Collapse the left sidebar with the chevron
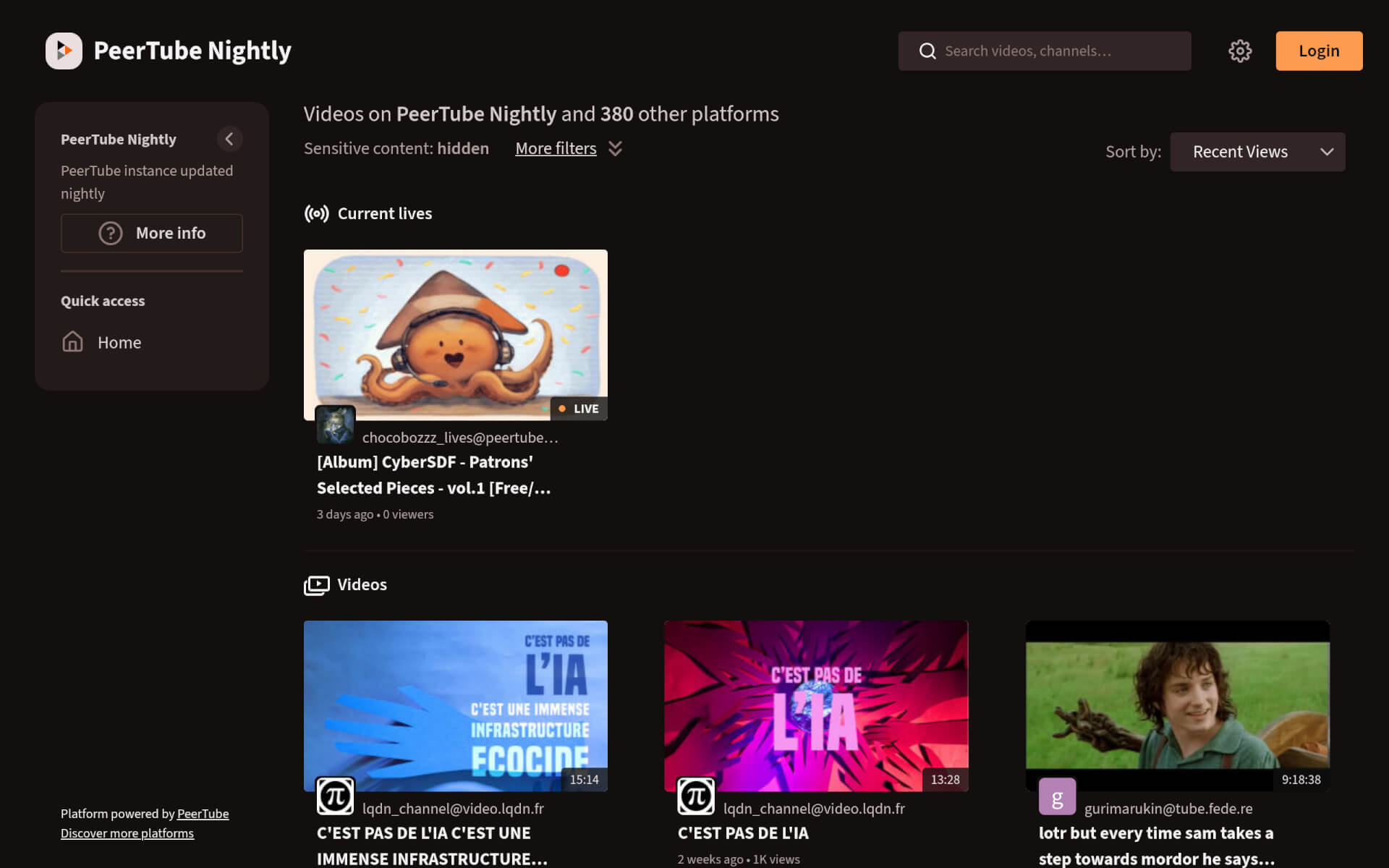 click(229, 139)
